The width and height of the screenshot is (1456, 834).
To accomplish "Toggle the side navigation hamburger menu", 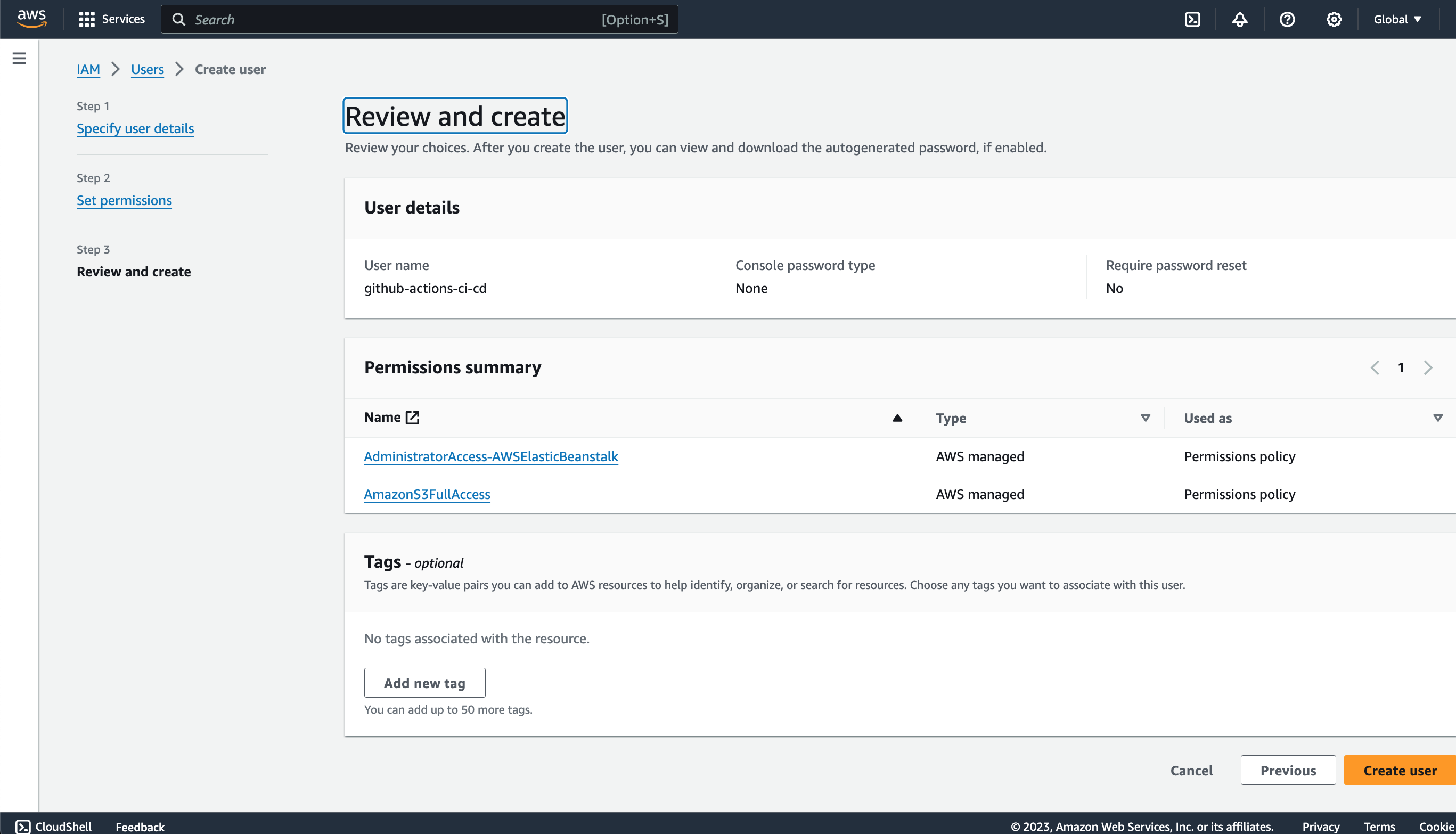I will (x=20, y=58).
